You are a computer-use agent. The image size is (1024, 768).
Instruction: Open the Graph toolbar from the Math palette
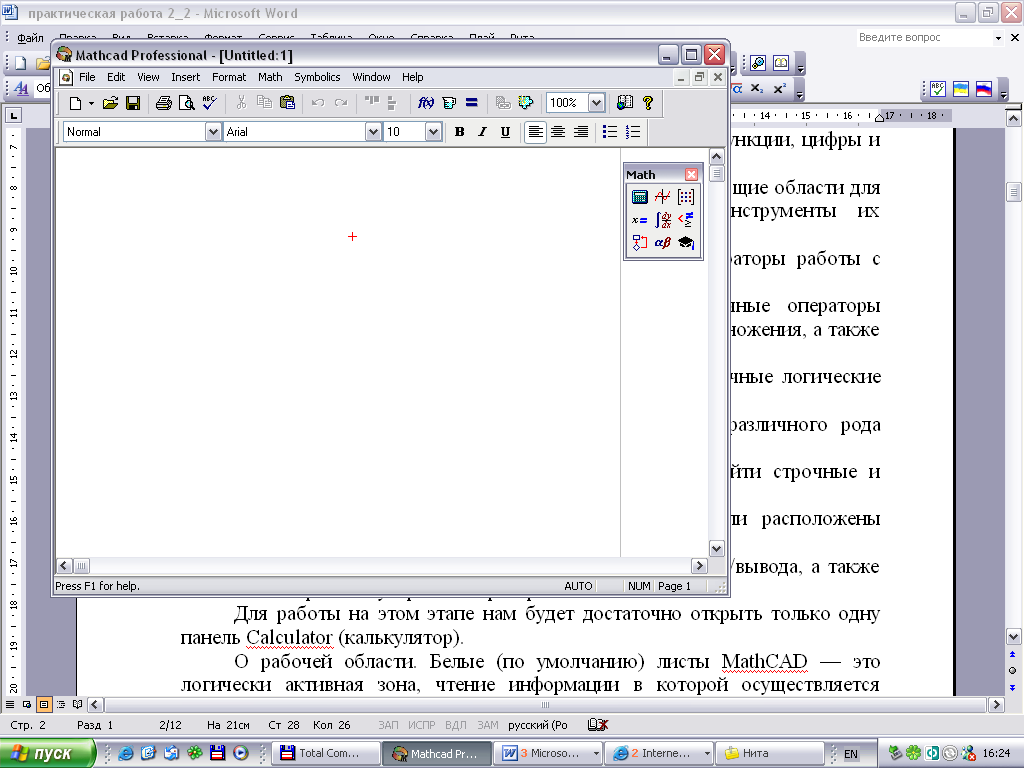[x=662, y=197]
